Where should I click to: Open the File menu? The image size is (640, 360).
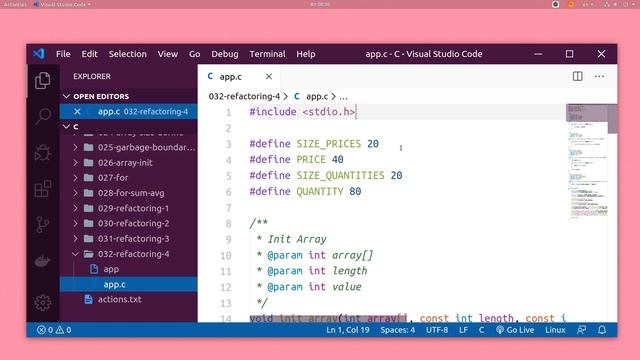click(63, 54)
